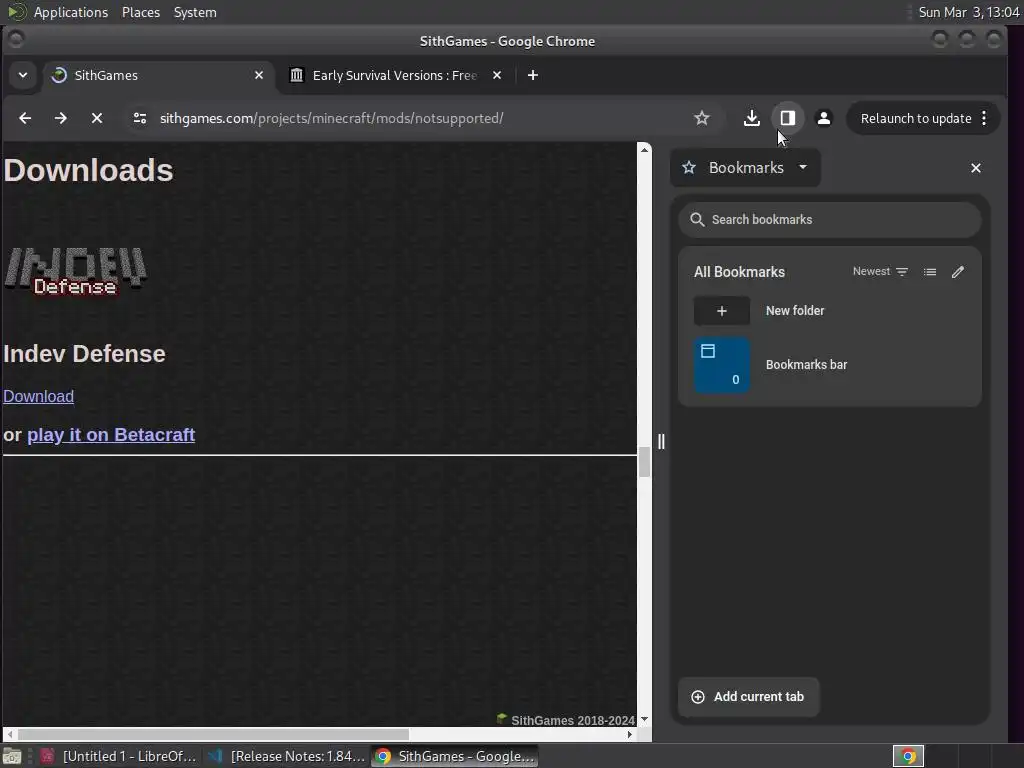View site information icon in address bar
This screenshot has height=768, width=1024.
(x=140, y=118)
